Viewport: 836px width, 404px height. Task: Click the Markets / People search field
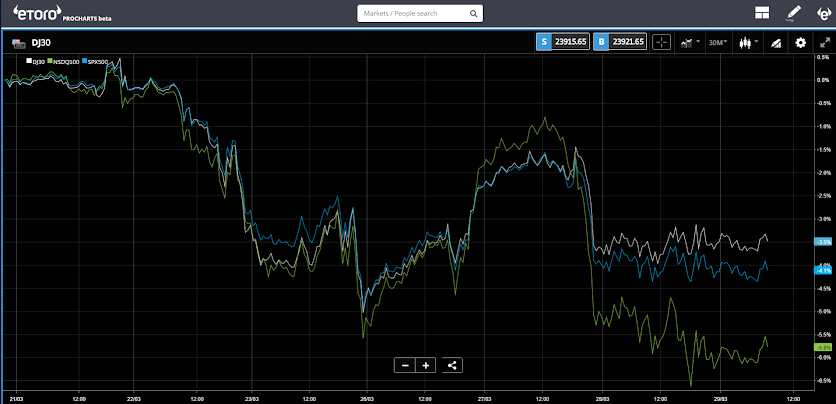coord(420,13)
